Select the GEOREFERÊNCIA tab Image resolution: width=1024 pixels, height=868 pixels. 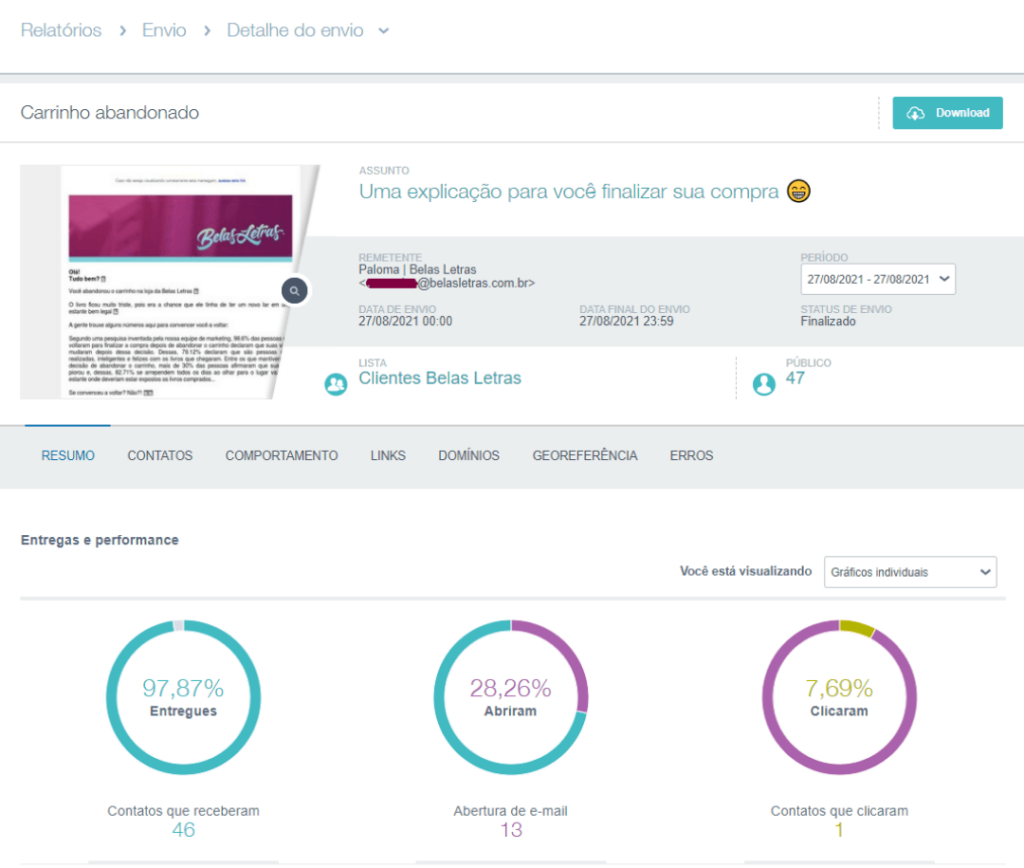(x=583, y=455)
